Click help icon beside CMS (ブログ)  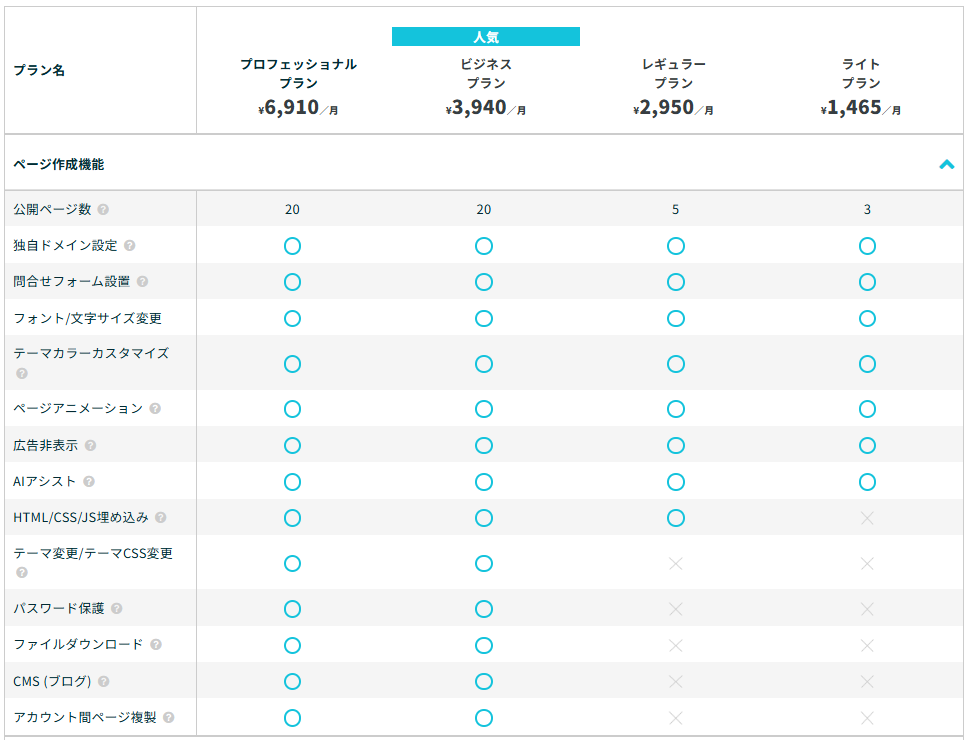click(104, 682)
